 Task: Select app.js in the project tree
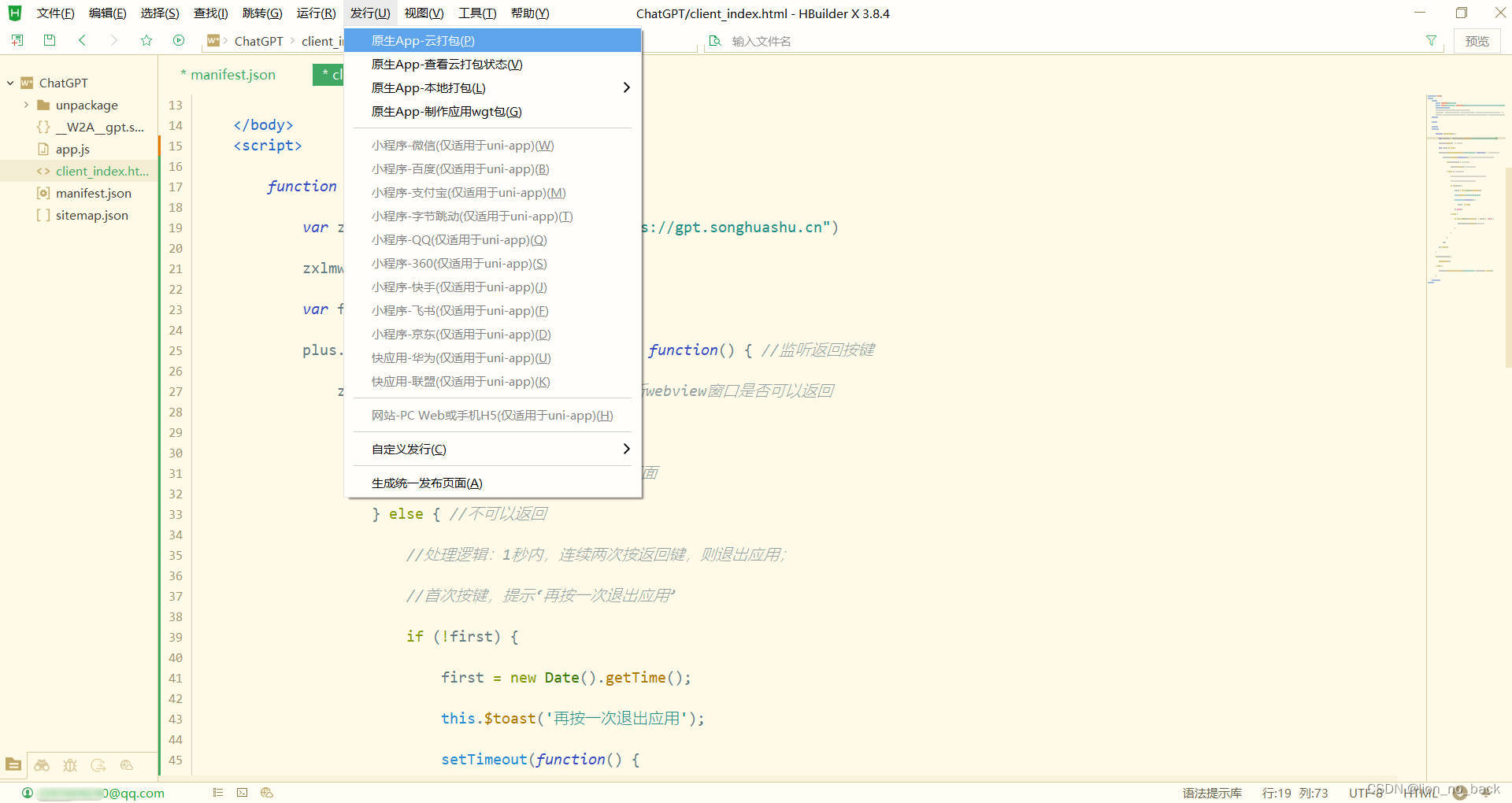tap(72, 149)
